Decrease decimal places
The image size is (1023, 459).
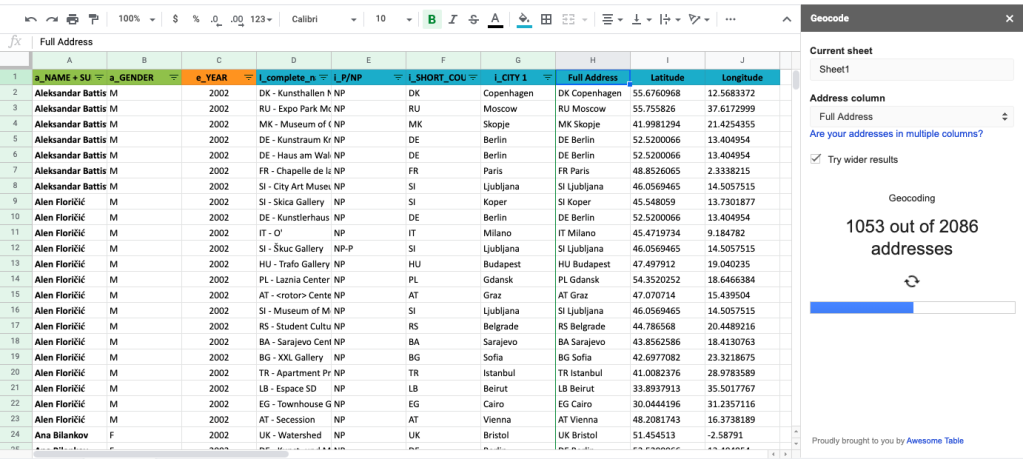(x=216, y=20)
